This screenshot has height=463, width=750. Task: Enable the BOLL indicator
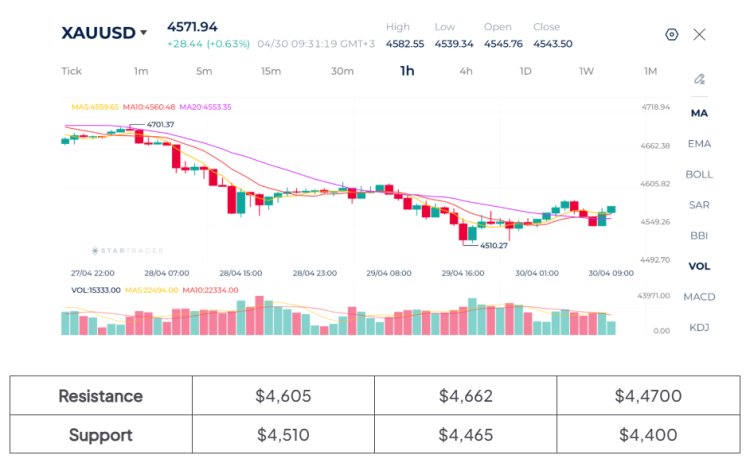click(699, 174)
